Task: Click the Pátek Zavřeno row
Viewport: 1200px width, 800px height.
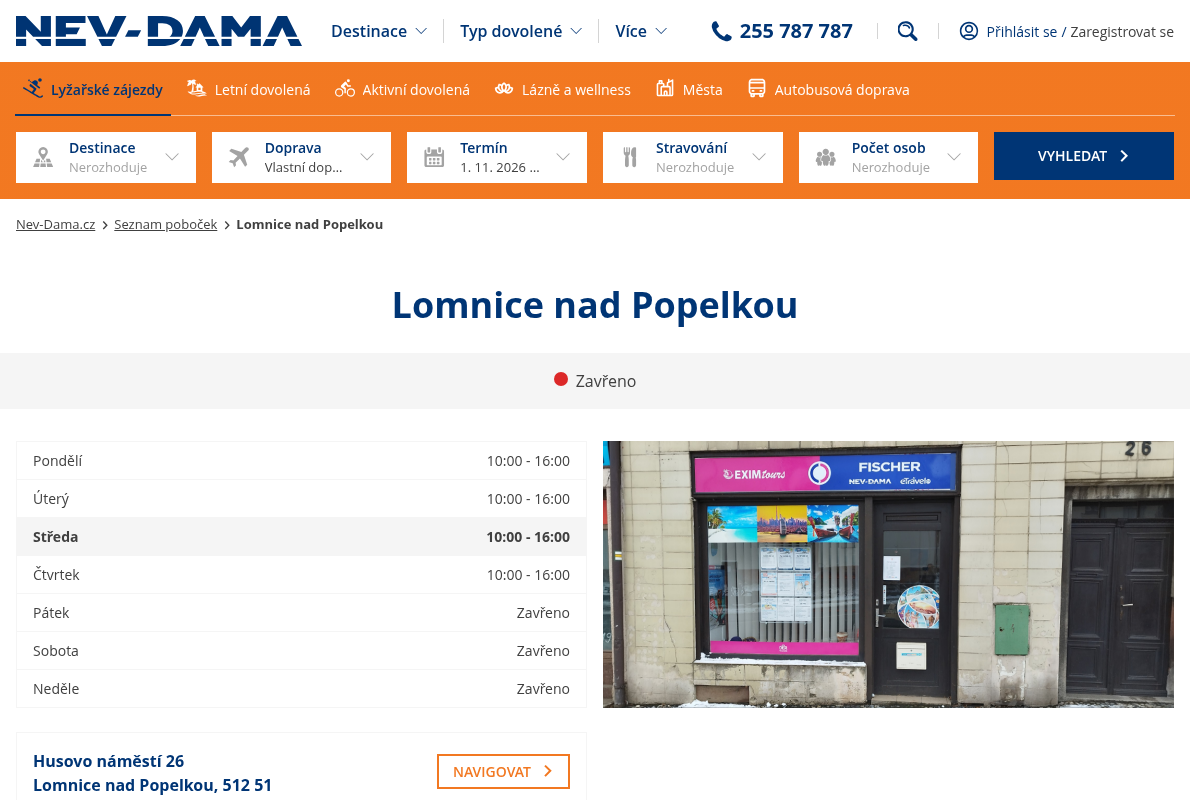Action: click(x=301, y=613)
